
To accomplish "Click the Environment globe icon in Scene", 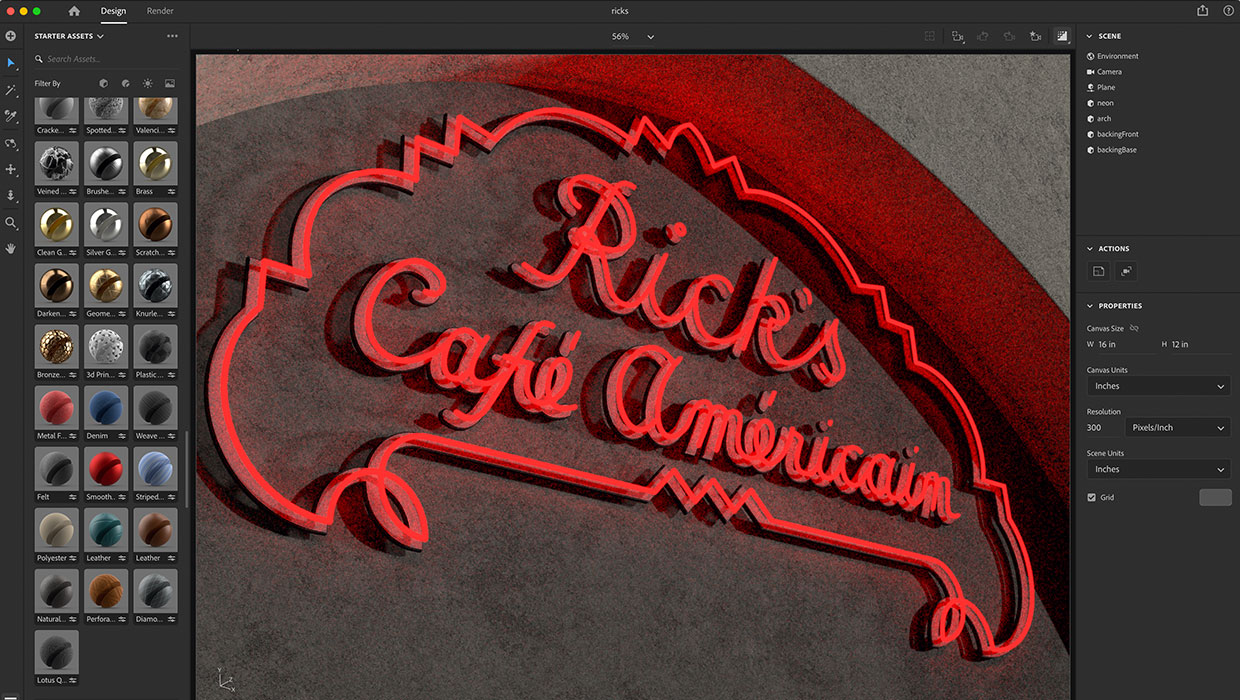I will pos(1091,56).
